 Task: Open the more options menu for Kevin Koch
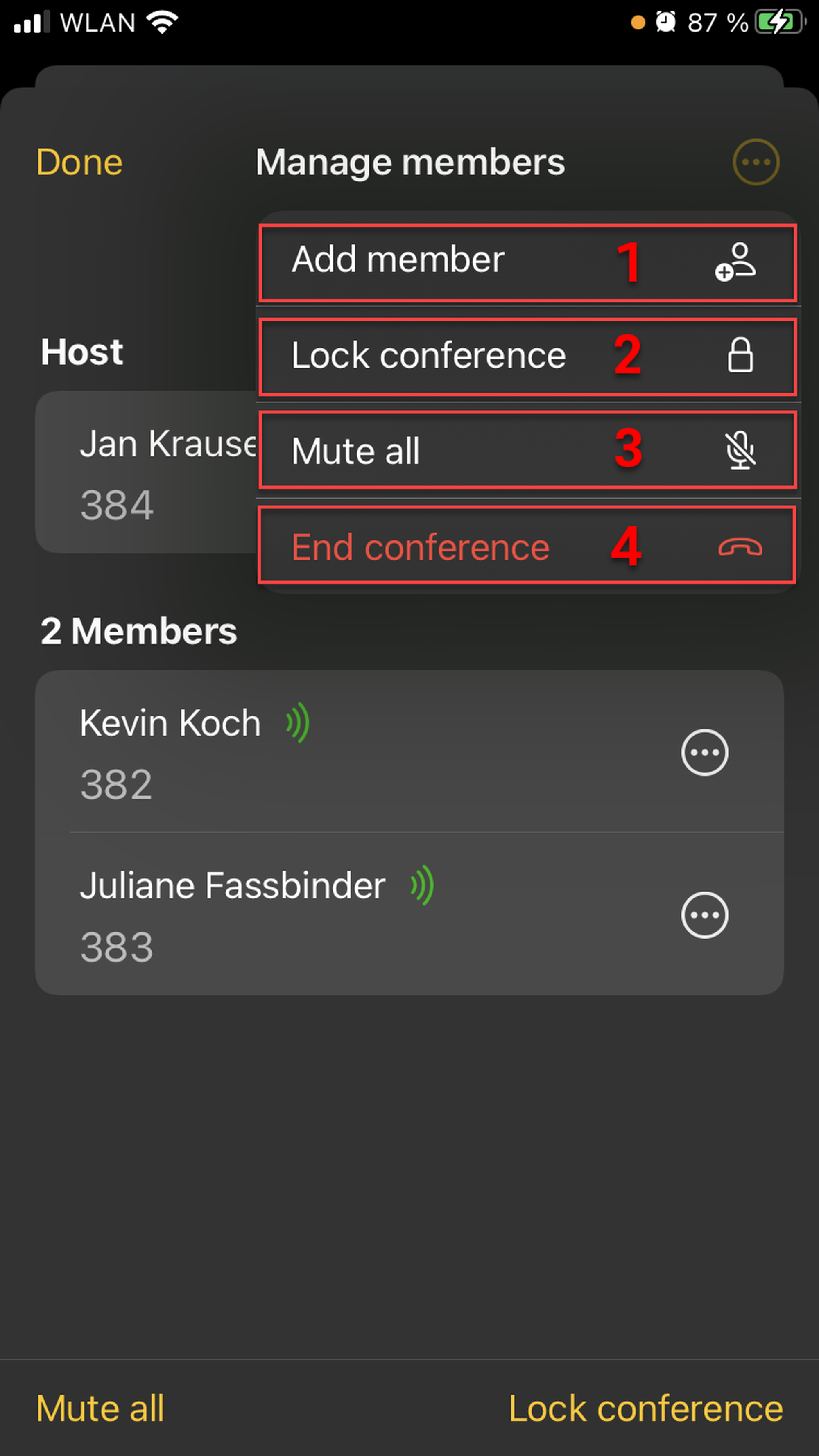coord(704,752)
